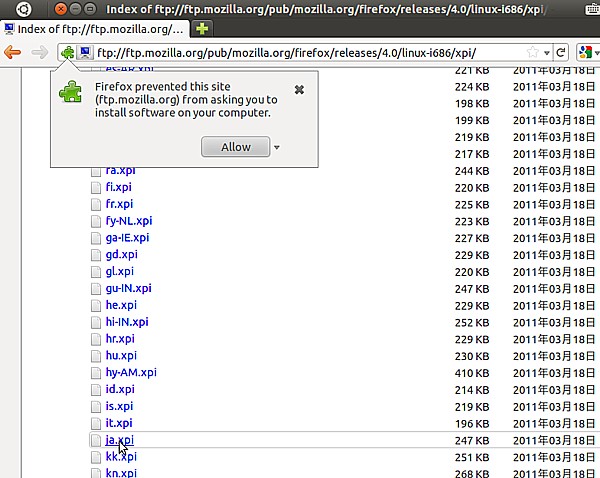Open the hu.xpi file link
The image size is (600, 478).
(x=121, y=356)
